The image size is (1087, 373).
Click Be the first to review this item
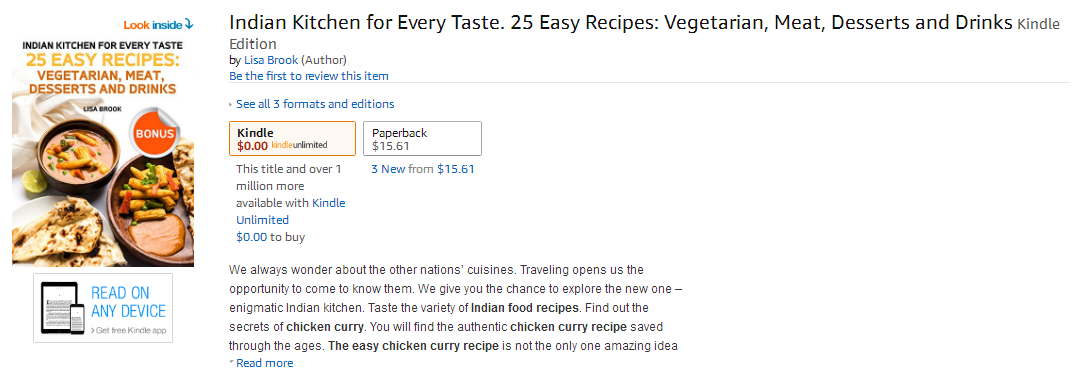(x=309, y=76)
